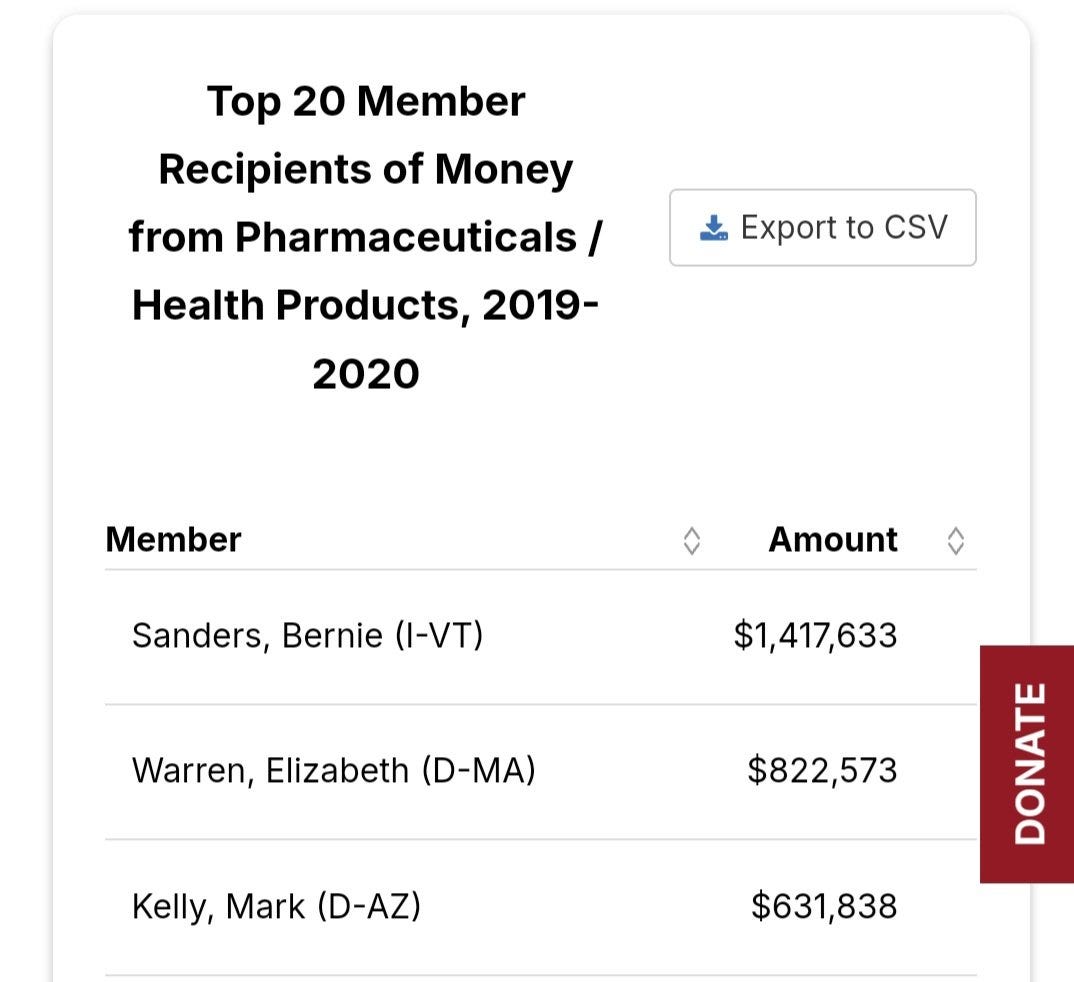
Task: Click the download icon in Export button
Action: click(713, 228)
